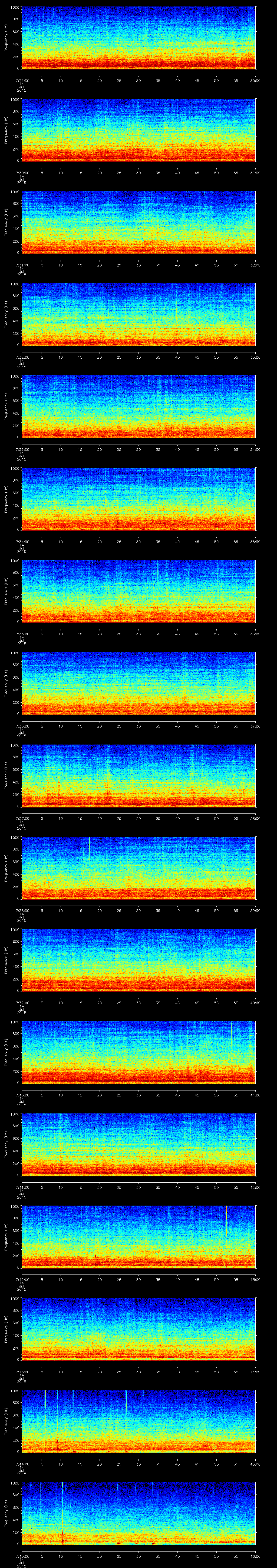Choose the spectrogram panel starting at 7:44:00
This screenshot has height=1568, width=277.
[139, 1421]
